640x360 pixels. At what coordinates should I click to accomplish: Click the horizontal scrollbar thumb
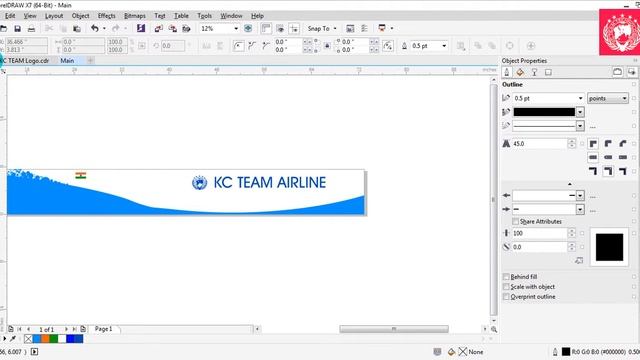(x=394, y=329)
